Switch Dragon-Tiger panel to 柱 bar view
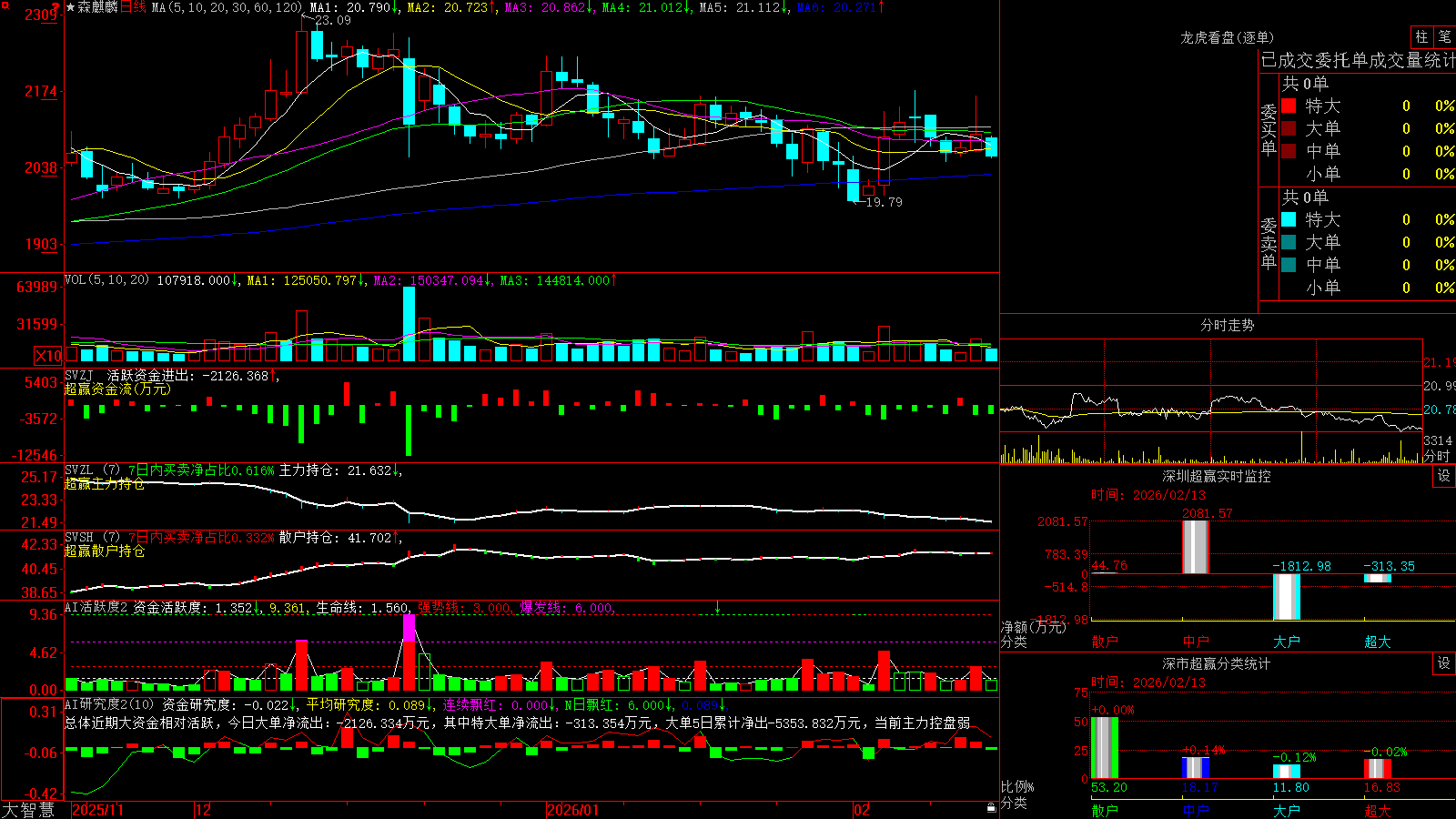The height and width of the screenshot is (819, 1456). (1421, 36)
